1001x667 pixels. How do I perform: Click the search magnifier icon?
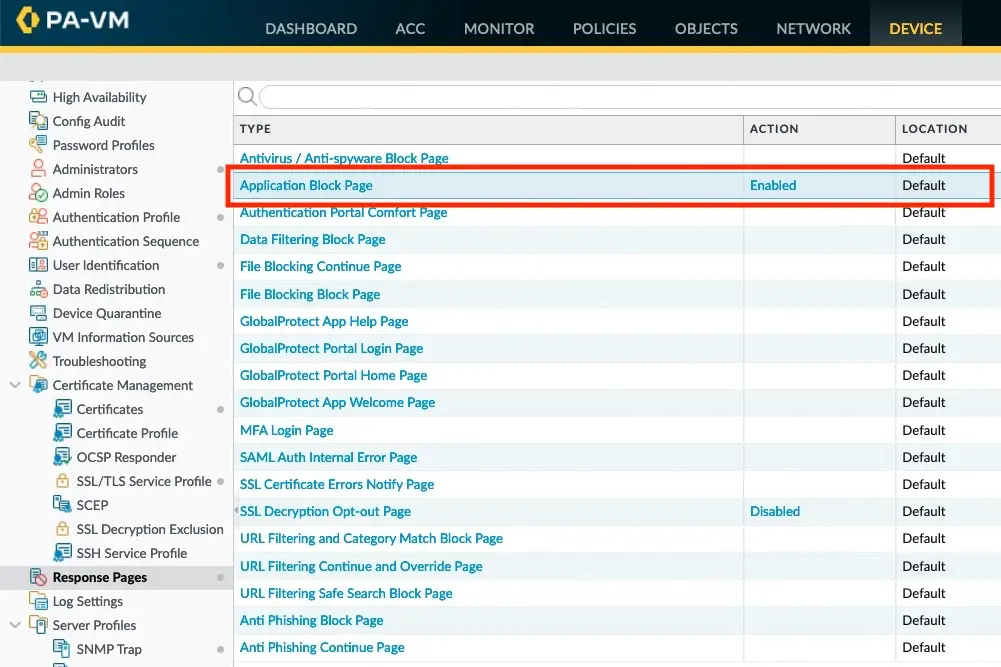[246, 97]
